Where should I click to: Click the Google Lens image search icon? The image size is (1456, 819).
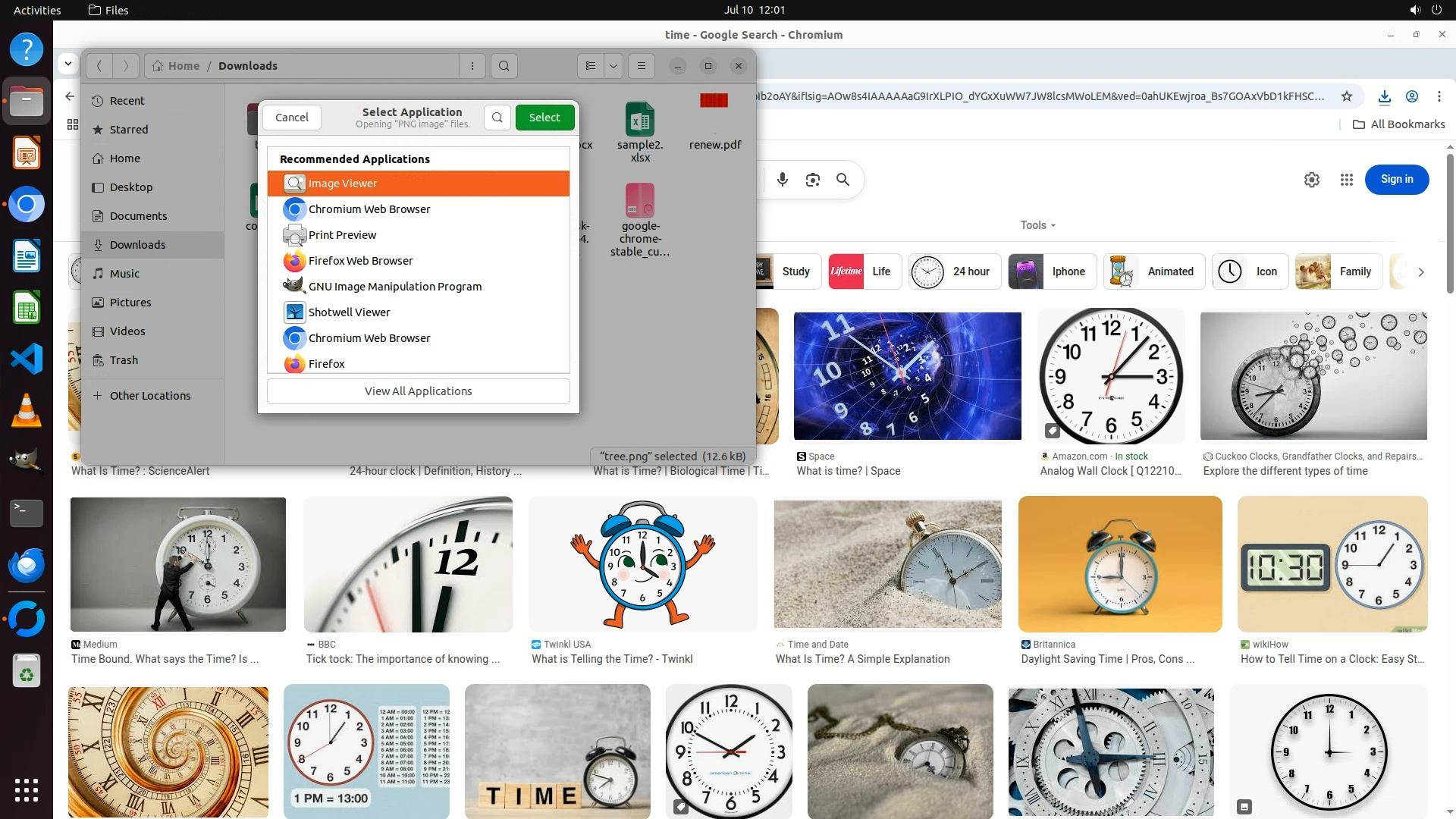click(x=813, y=180)
